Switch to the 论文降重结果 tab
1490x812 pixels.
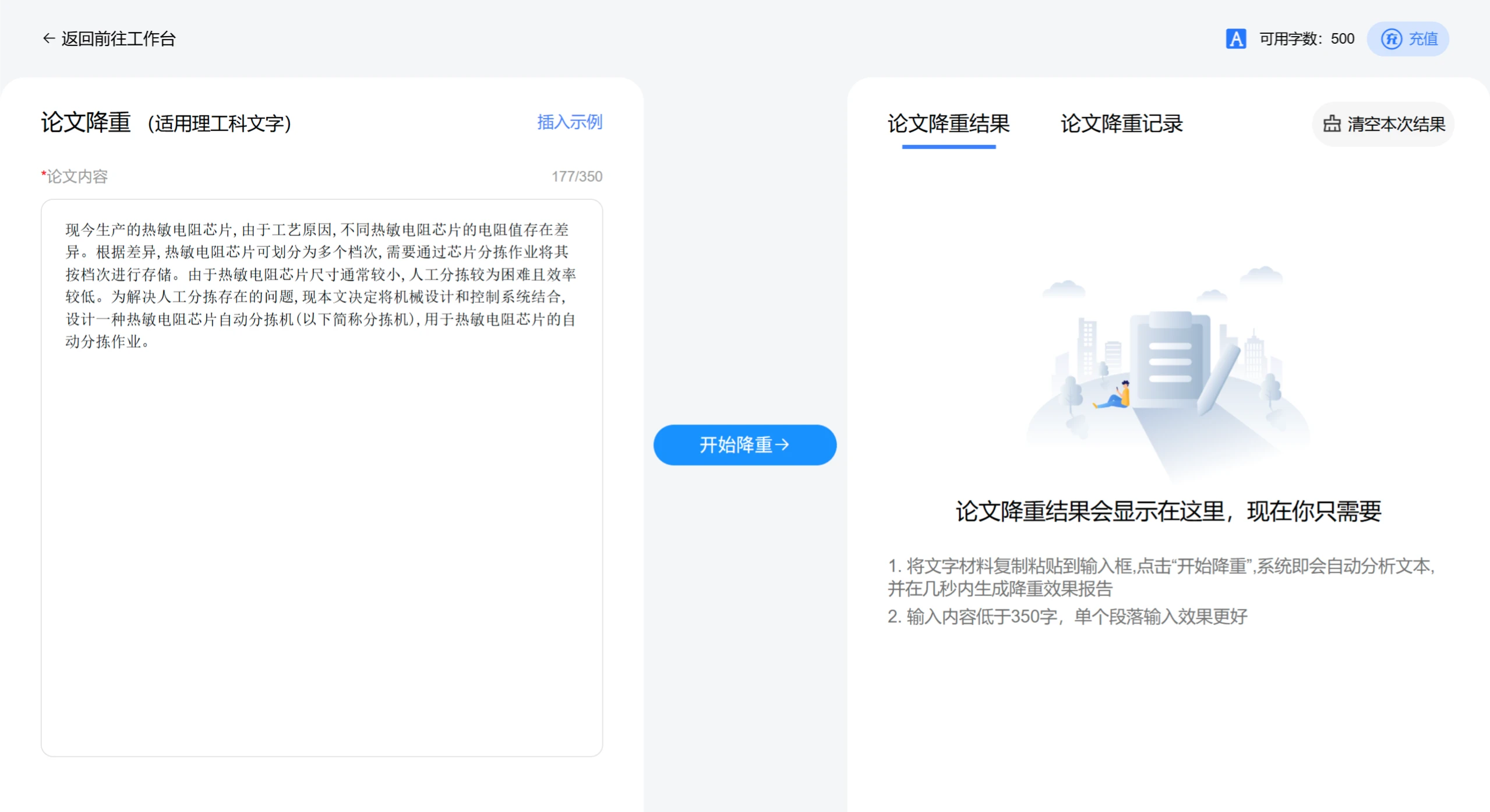948,124
